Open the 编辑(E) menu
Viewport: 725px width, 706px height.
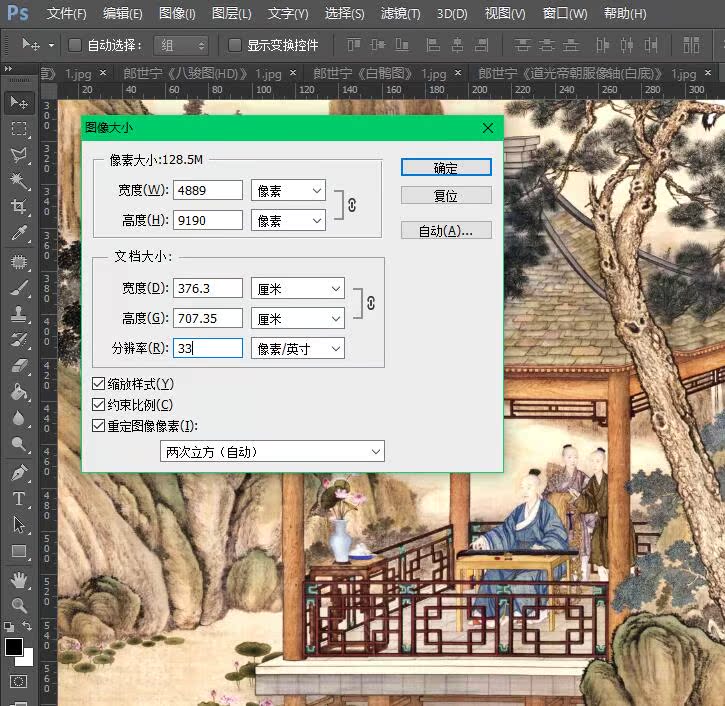click(123, 13)
